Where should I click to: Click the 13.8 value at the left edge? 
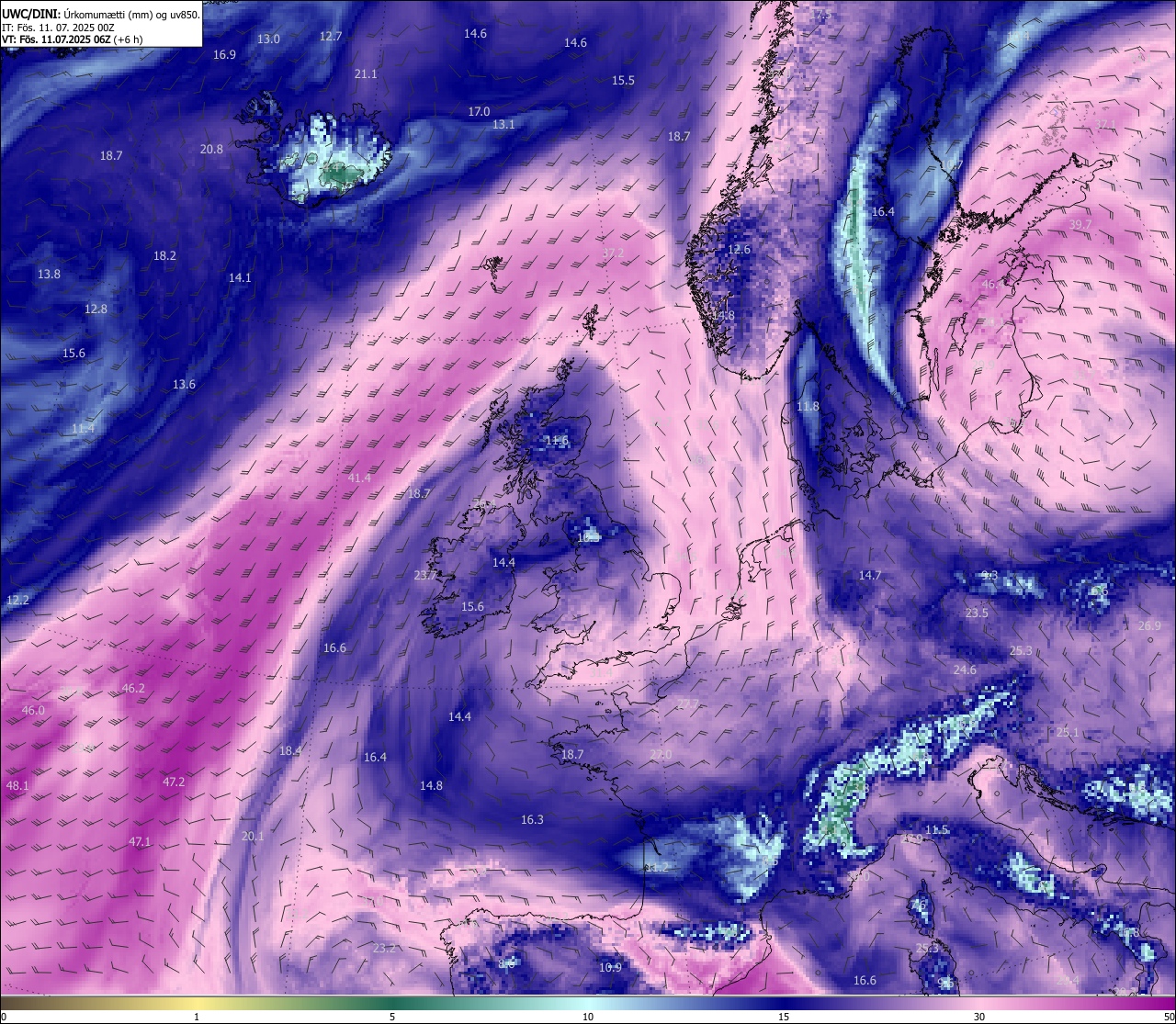coord(49,275)
